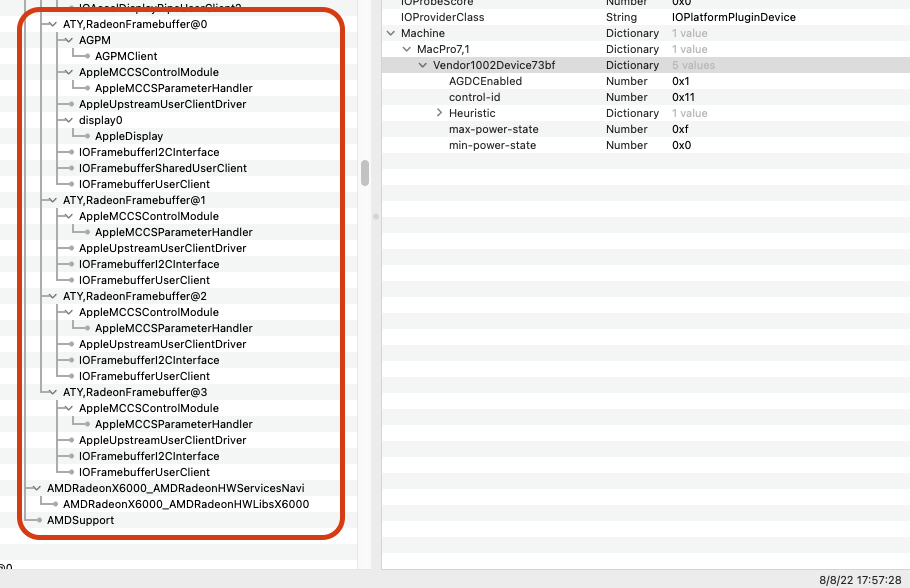The height and width of the screenshot is (588, 910).
Task: Select the AGDCEnabled property row
Action: pyautogui.click(x=645, y=81)
